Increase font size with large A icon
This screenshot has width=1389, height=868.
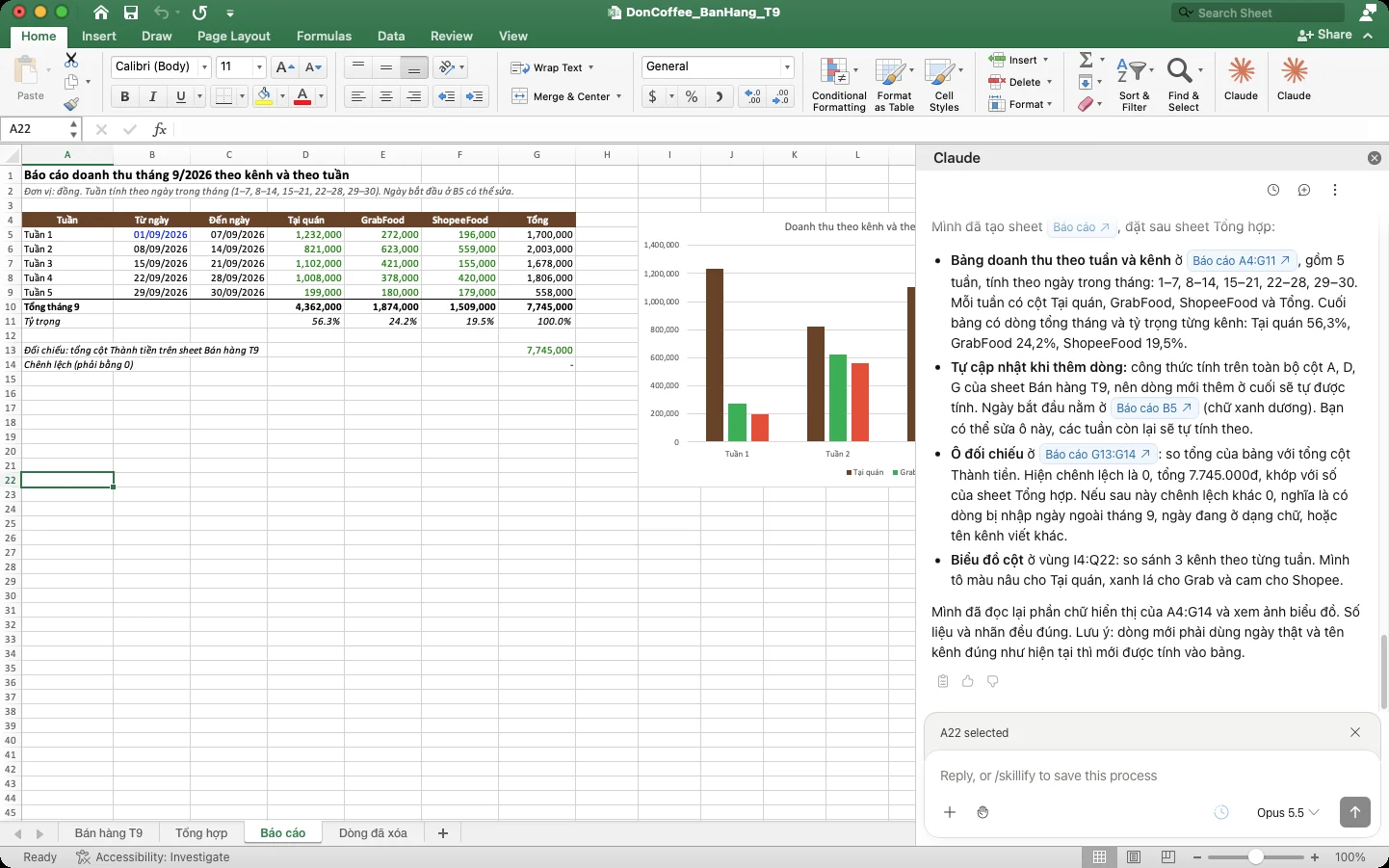284,66
